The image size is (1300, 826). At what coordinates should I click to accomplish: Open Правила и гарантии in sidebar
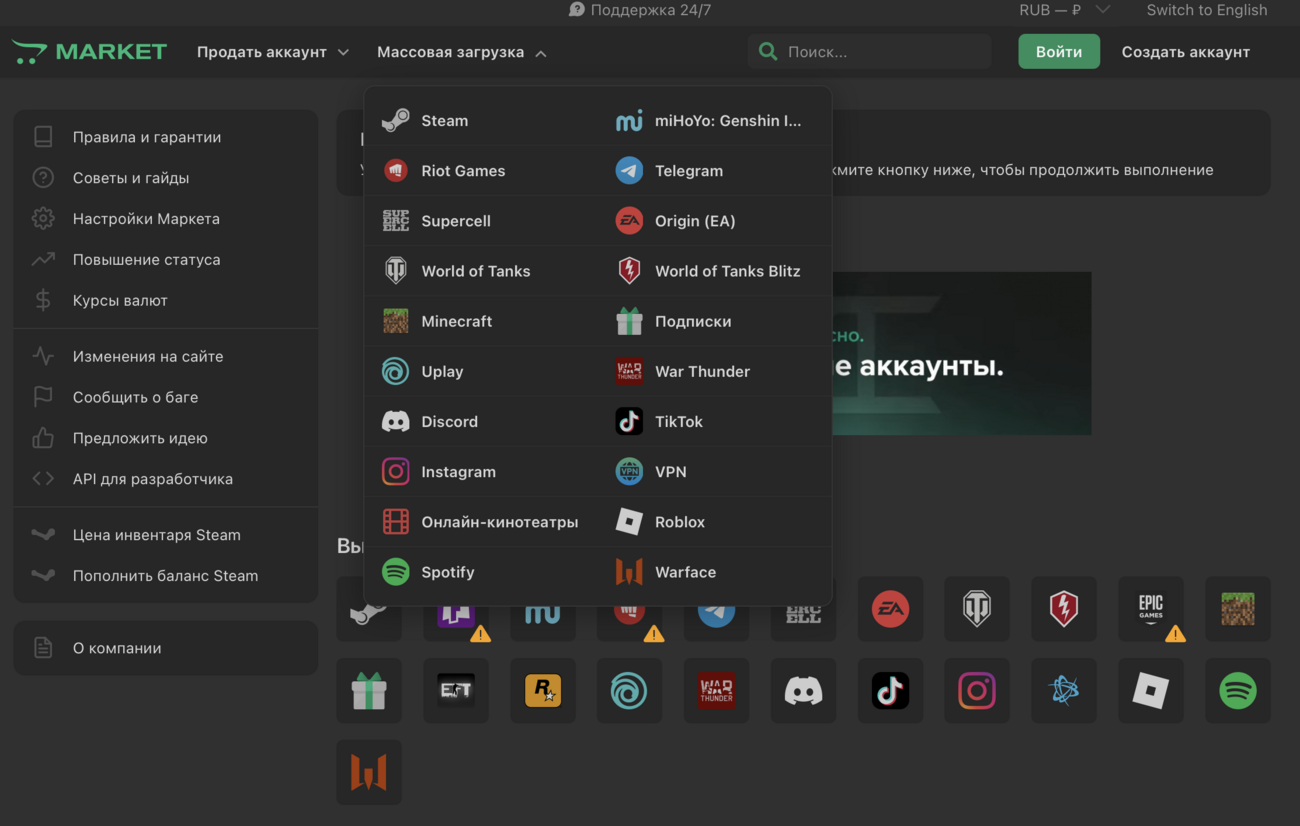(x=146, y=137)
